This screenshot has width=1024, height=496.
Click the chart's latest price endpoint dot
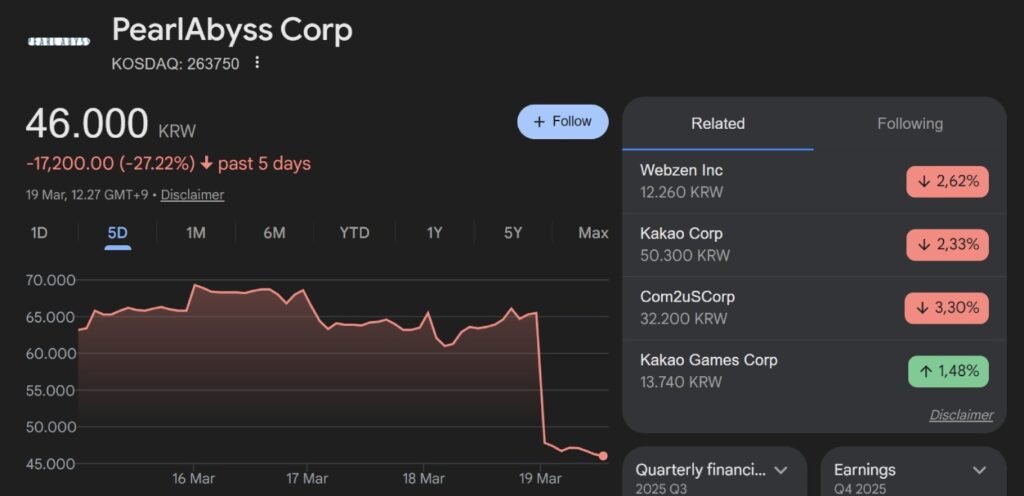603,456
